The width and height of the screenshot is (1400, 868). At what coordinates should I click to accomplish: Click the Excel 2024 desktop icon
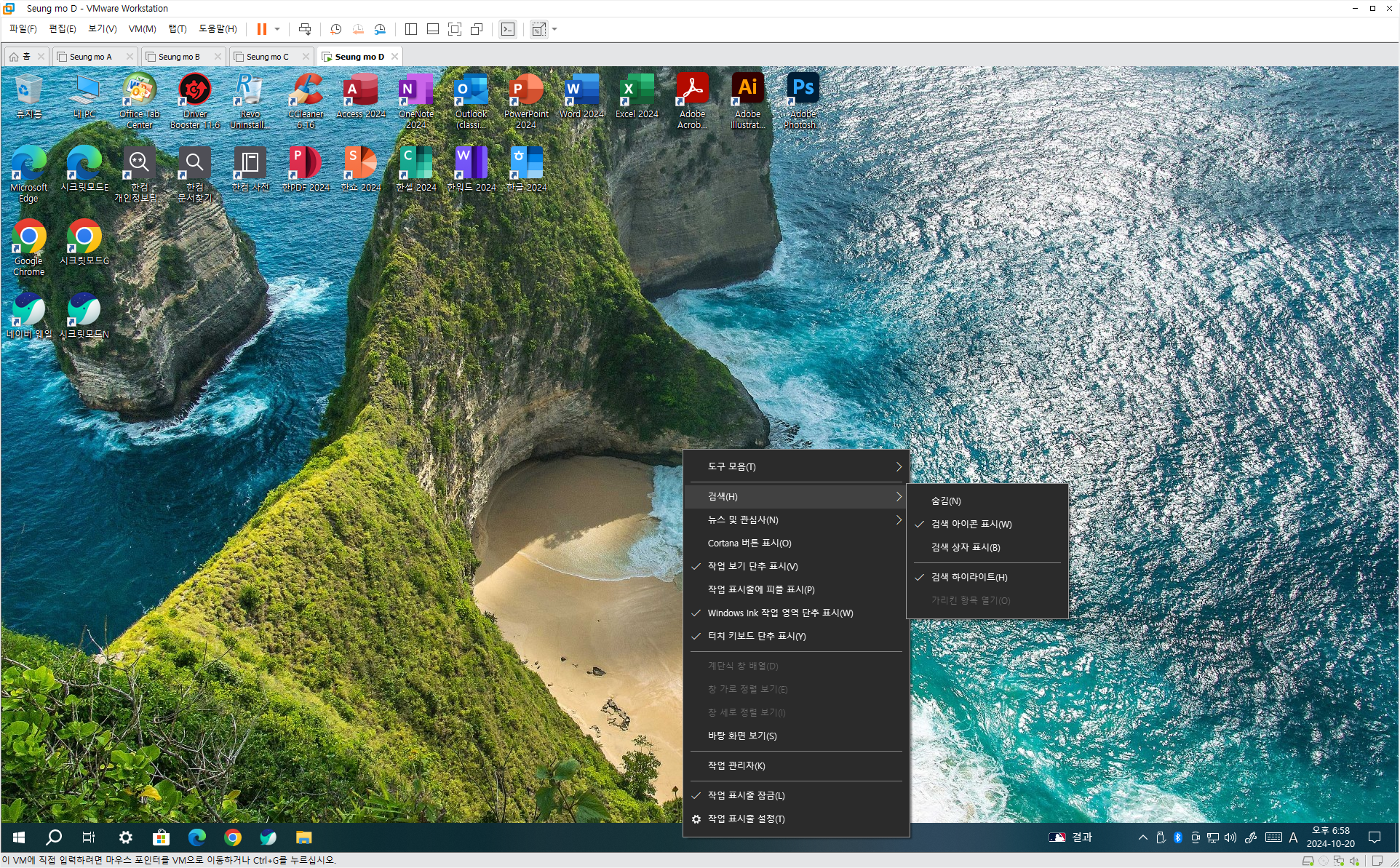pos(637,96)
